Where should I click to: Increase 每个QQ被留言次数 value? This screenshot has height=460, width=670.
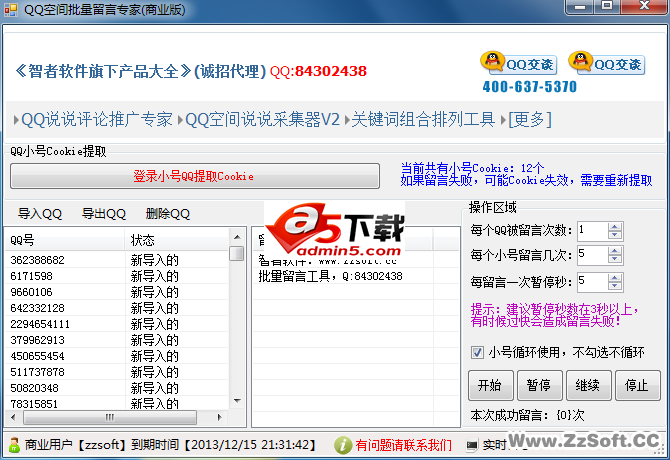[614, 227]
